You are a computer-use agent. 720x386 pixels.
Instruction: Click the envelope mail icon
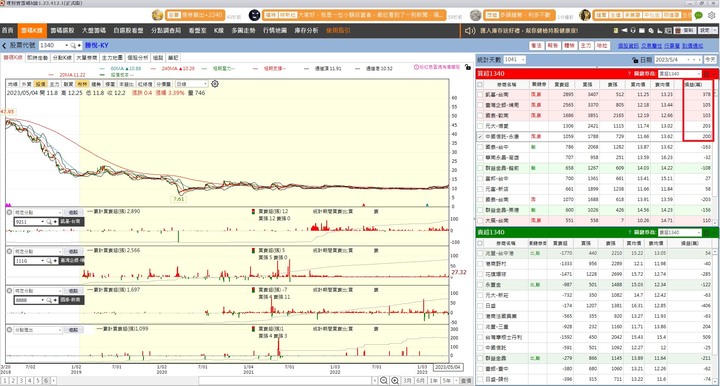click(x=642, y=31)
